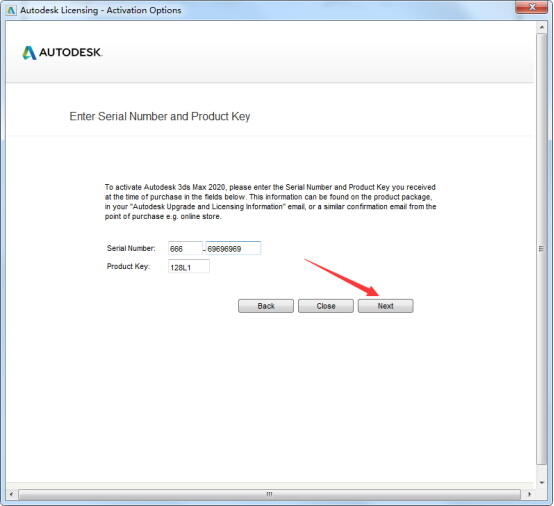Click the vertical scrollbar thumb
Viewport: 554px width, 506px height.
pos(541,249)
